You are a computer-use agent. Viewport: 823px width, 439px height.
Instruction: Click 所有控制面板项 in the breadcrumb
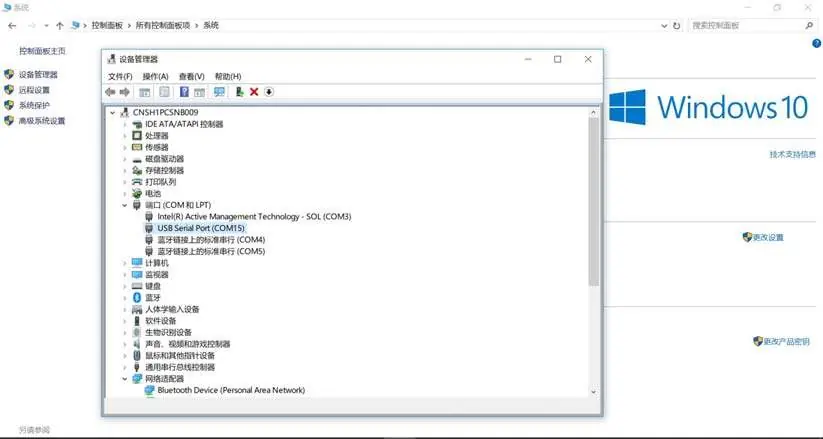click(163, 25)
